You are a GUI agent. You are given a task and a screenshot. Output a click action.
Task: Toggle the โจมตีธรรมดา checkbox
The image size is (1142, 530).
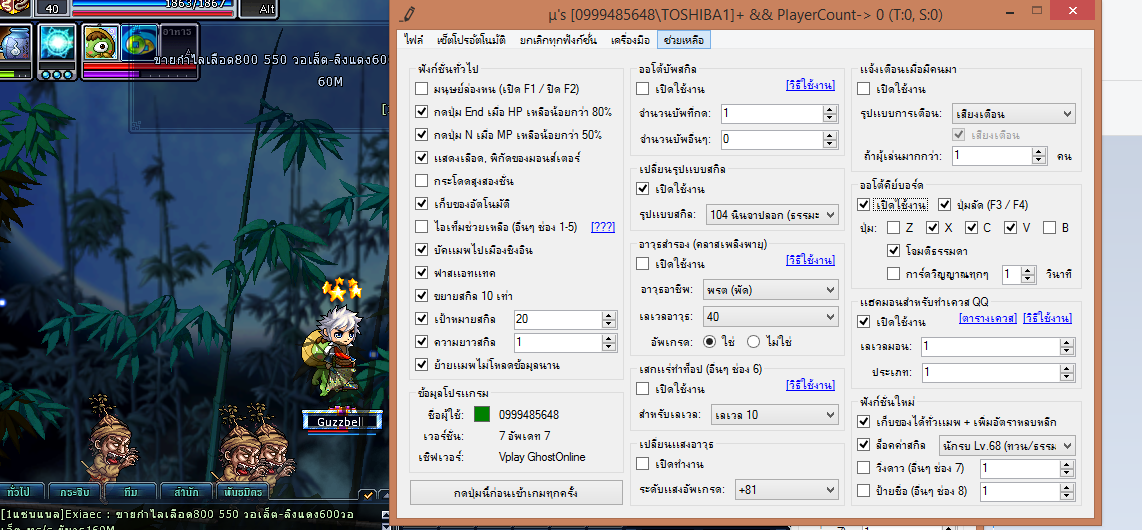(894, 250)
